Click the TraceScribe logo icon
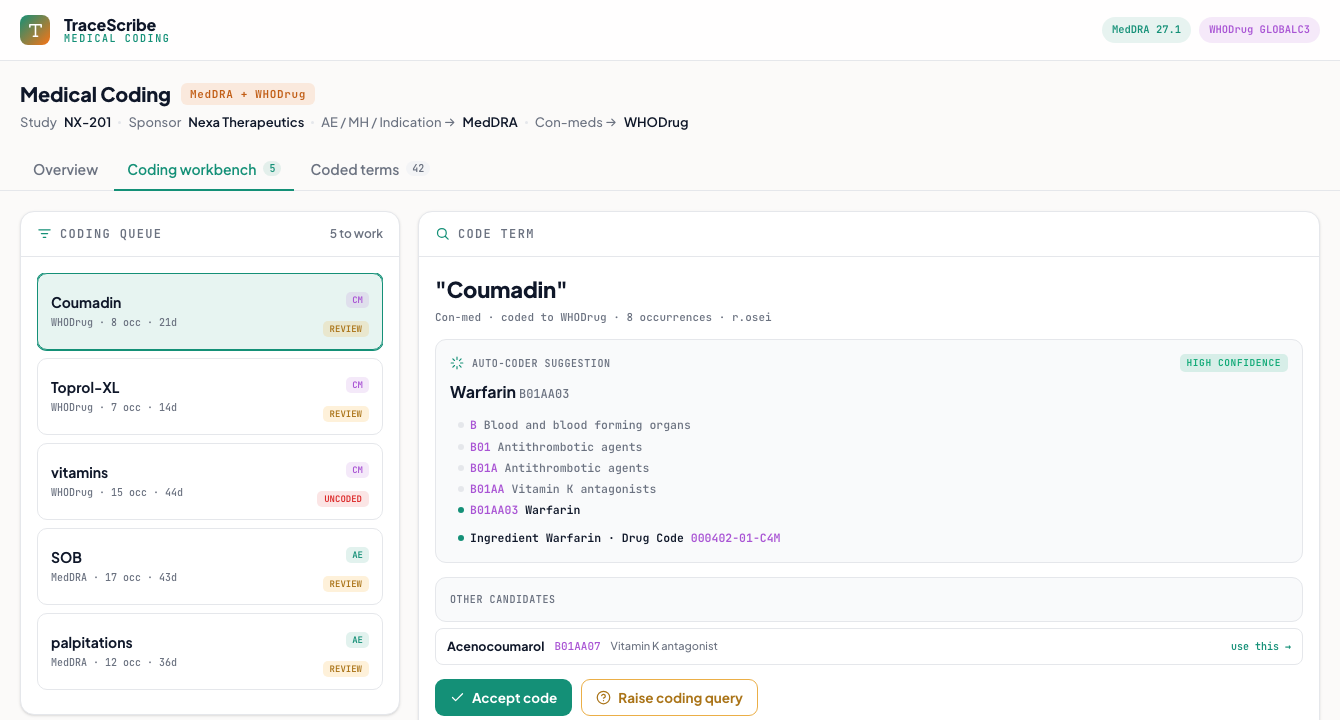The width and height of the screenshot is (1340, 720). [35, 30]
